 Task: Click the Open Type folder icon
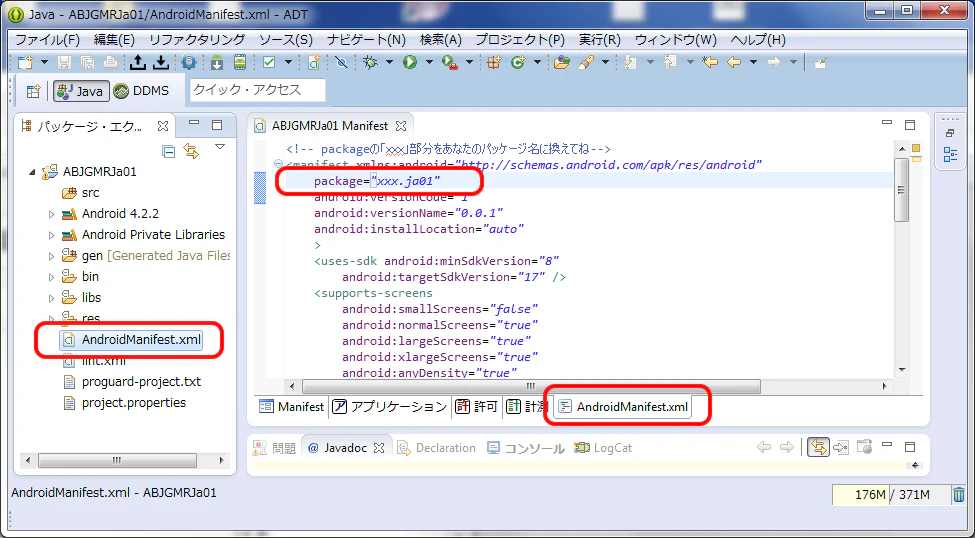click(x=562, y=62)
